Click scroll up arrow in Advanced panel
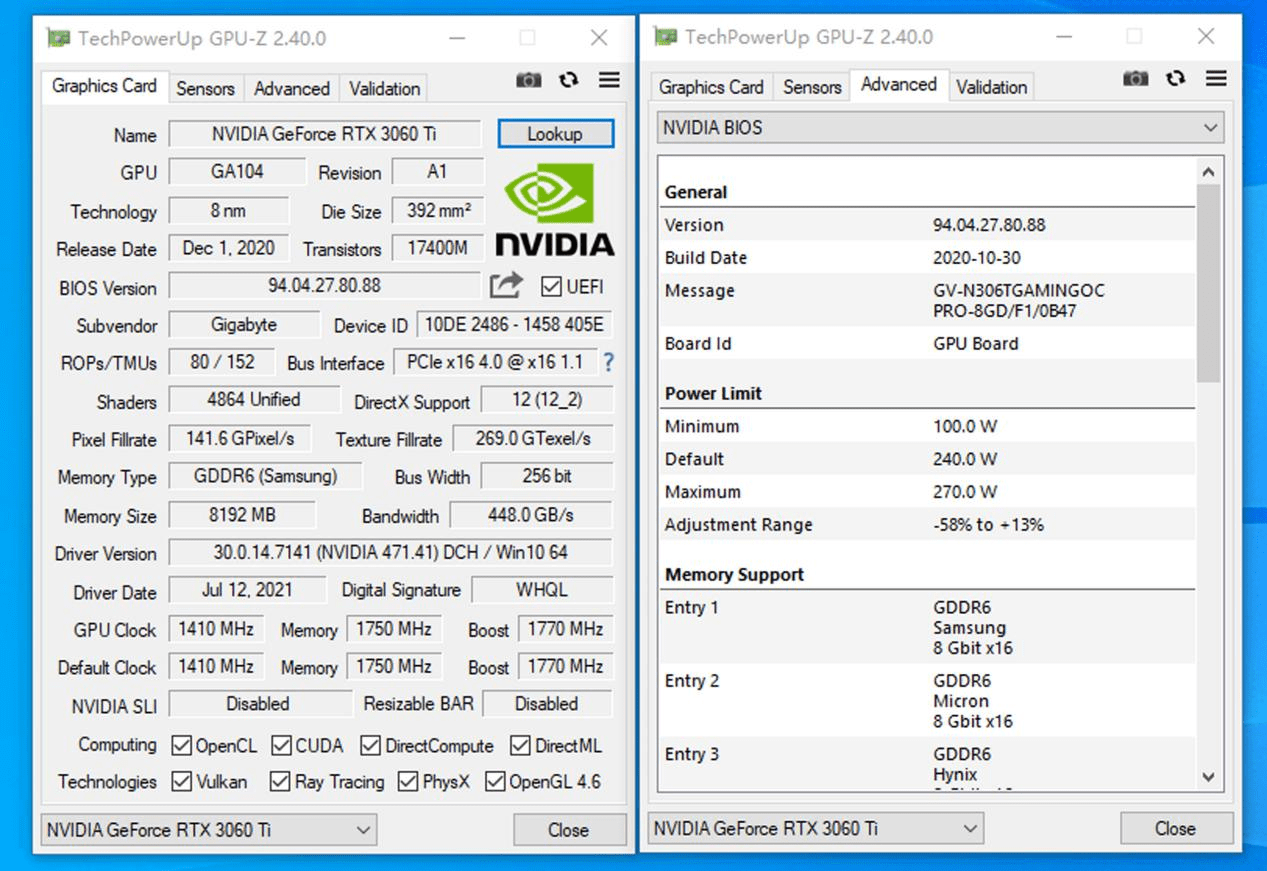 coord(1208,172)
